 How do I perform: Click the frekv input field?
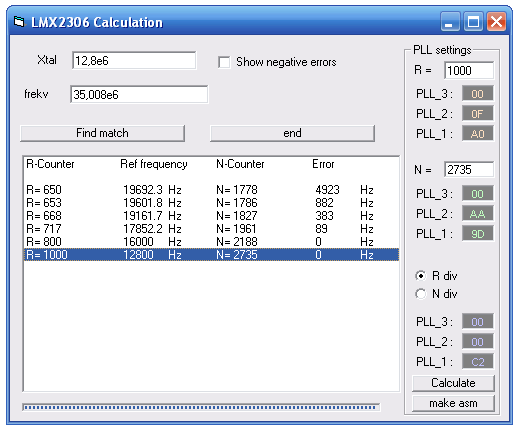[x=139, y=95]
